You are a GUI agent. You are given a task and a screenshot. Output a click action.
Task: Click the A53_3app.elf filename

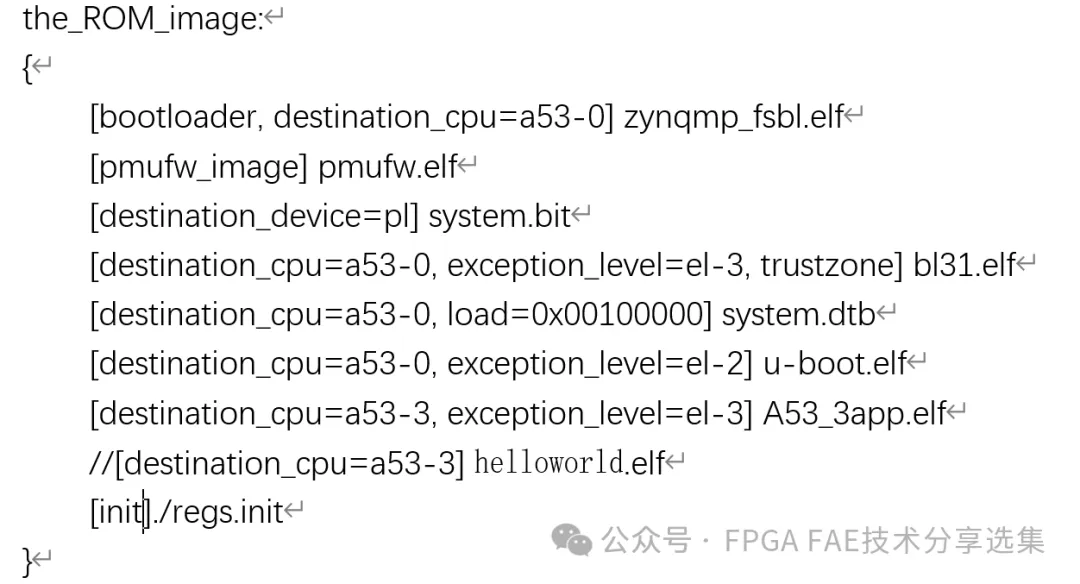(x=855, y=414)
